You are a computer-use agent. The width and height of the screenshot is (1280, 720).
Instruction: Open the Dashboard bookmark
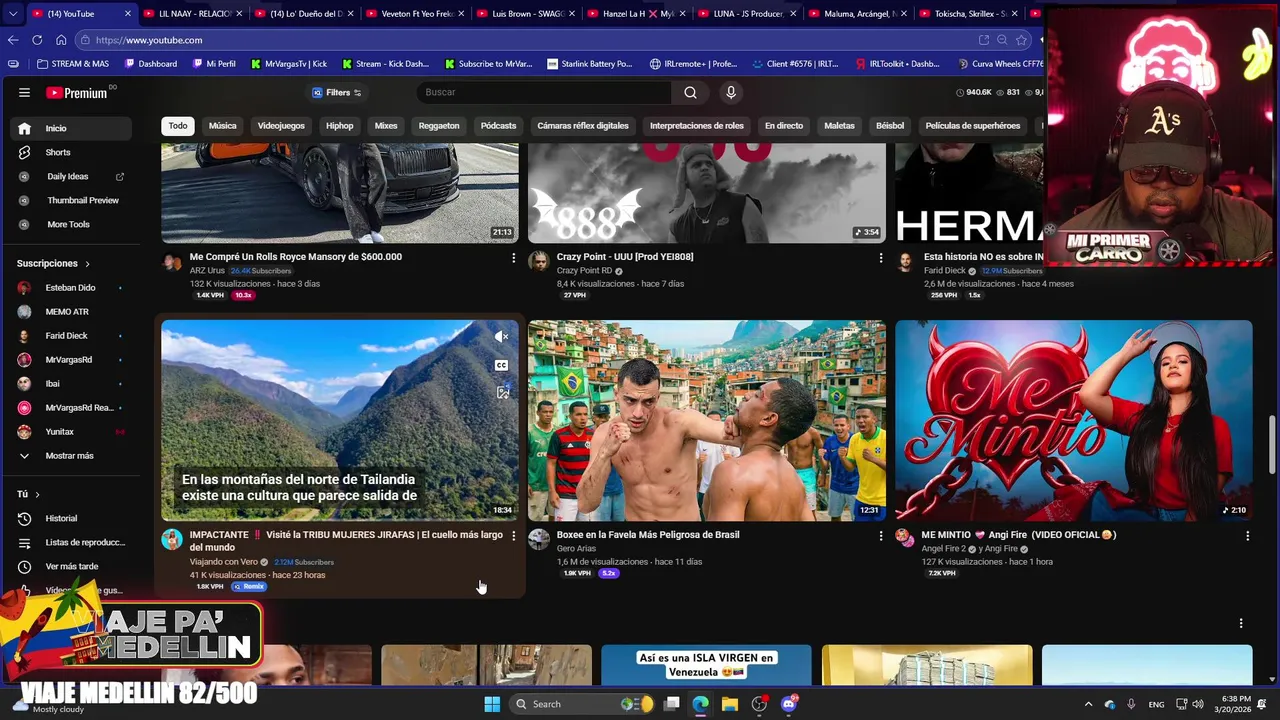[151, 64]
